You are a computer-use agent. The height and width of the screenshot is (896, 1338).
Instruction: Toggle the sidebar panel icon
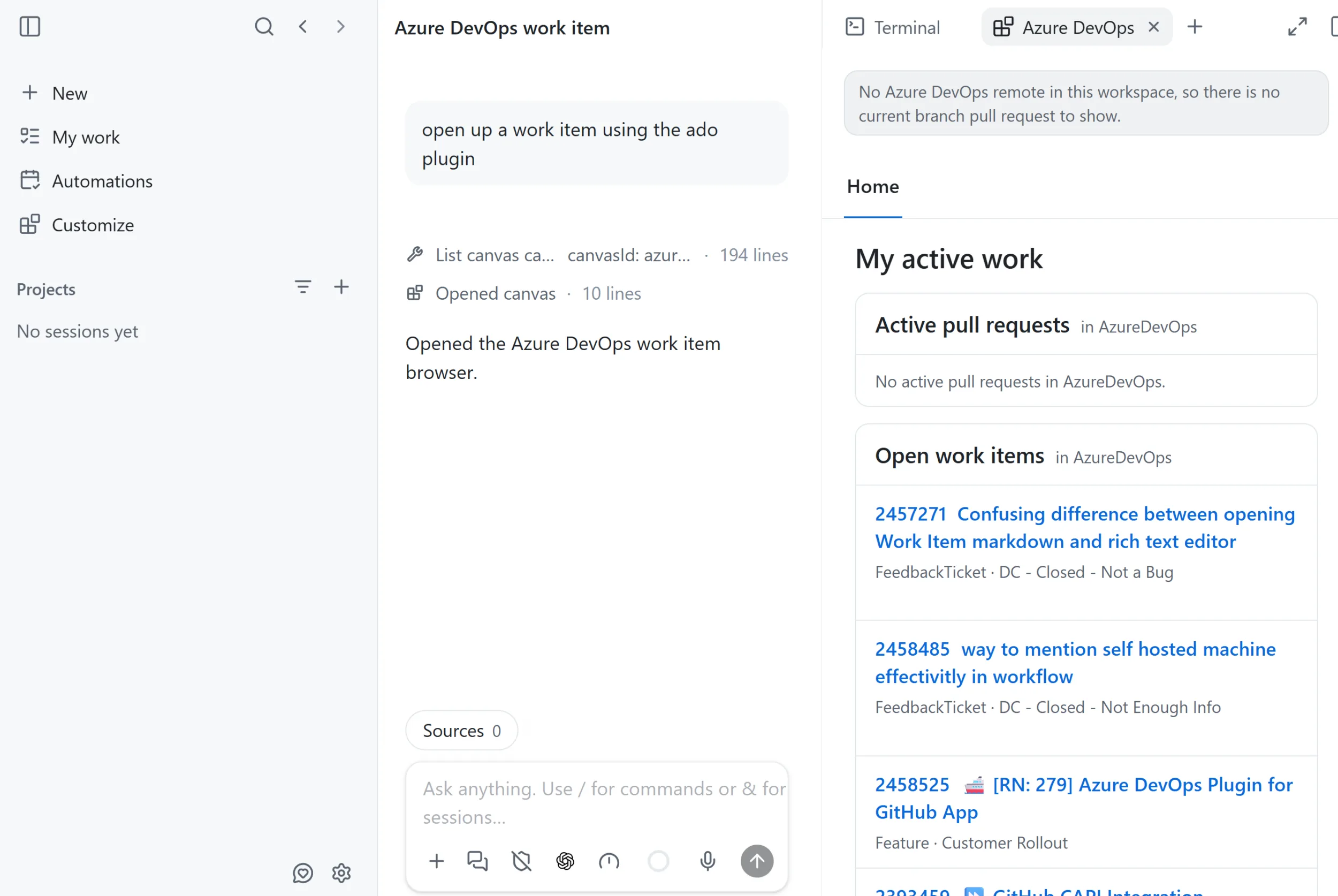(30, 26)
